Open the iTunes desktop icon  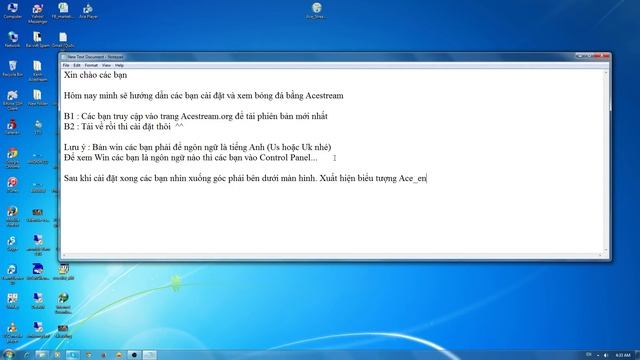pyautogui.click(x=12, y=184)
